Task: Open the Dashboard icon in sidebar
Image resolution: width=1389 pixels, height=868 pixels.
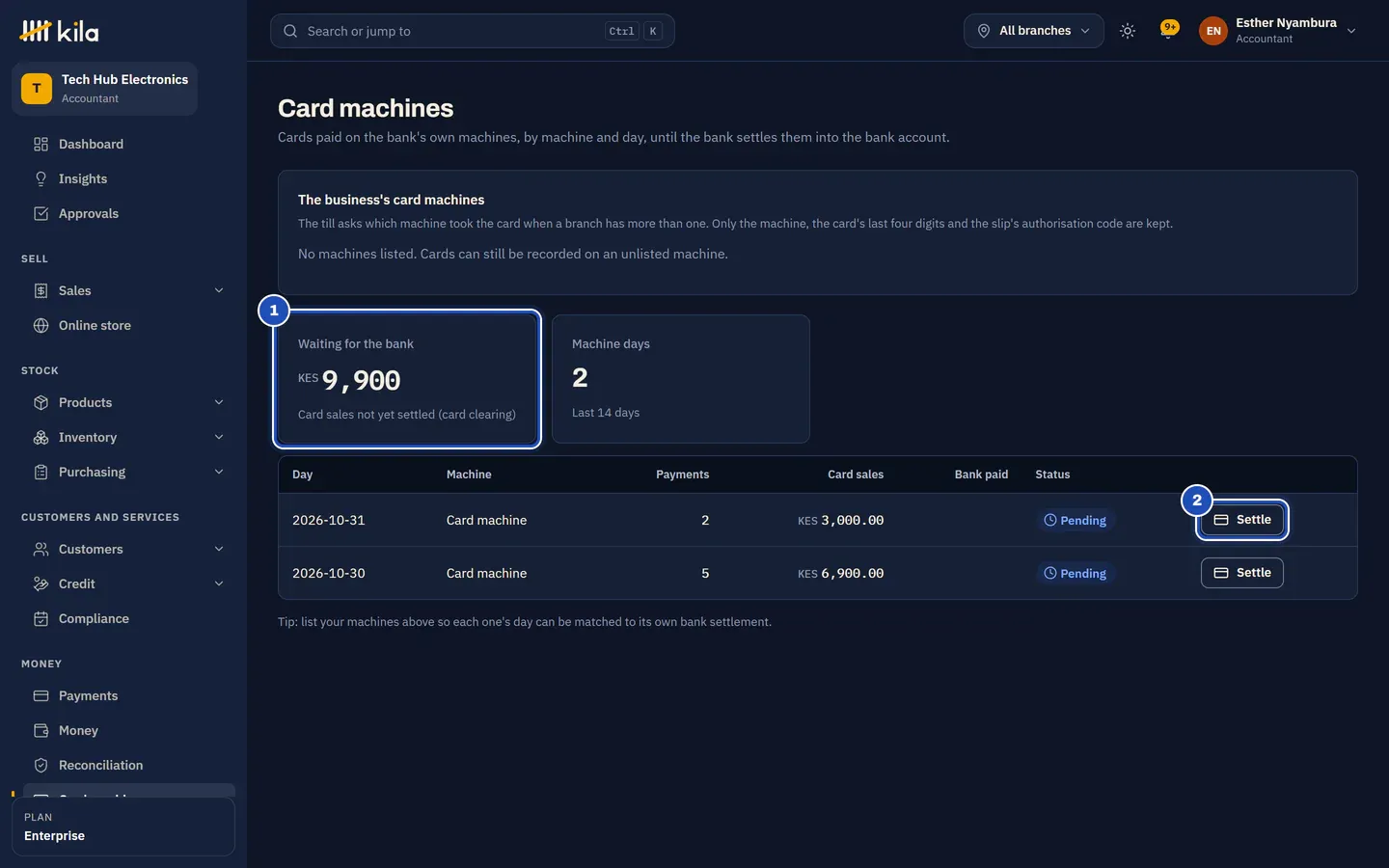Action: [41, 144]
